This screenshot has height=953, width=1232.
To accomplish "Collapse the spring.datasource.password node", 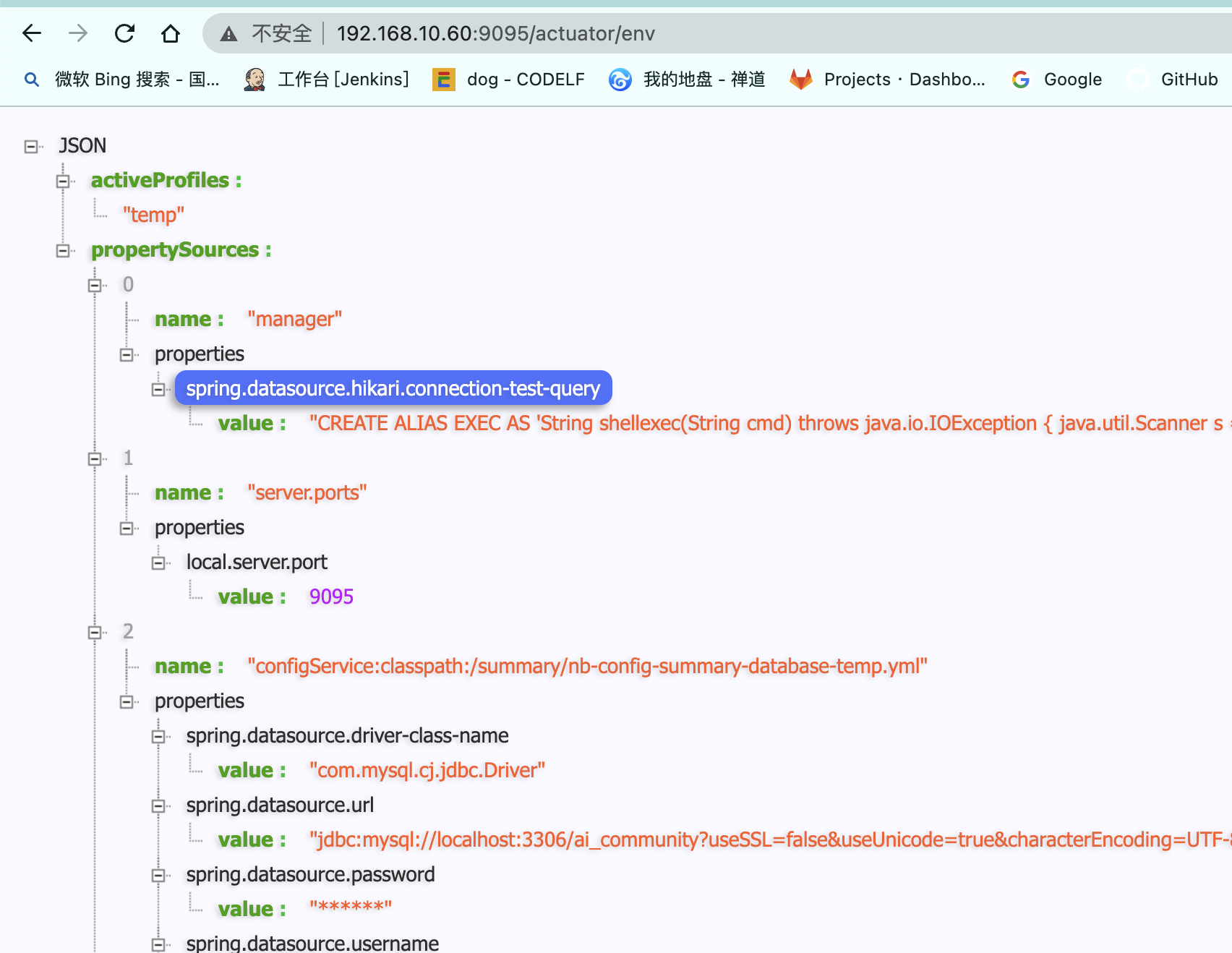I will [158, 876].
